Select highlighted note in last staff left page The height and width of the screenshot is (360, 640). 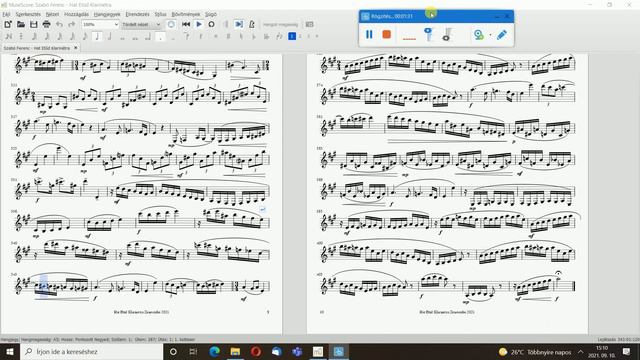[43, 287]
